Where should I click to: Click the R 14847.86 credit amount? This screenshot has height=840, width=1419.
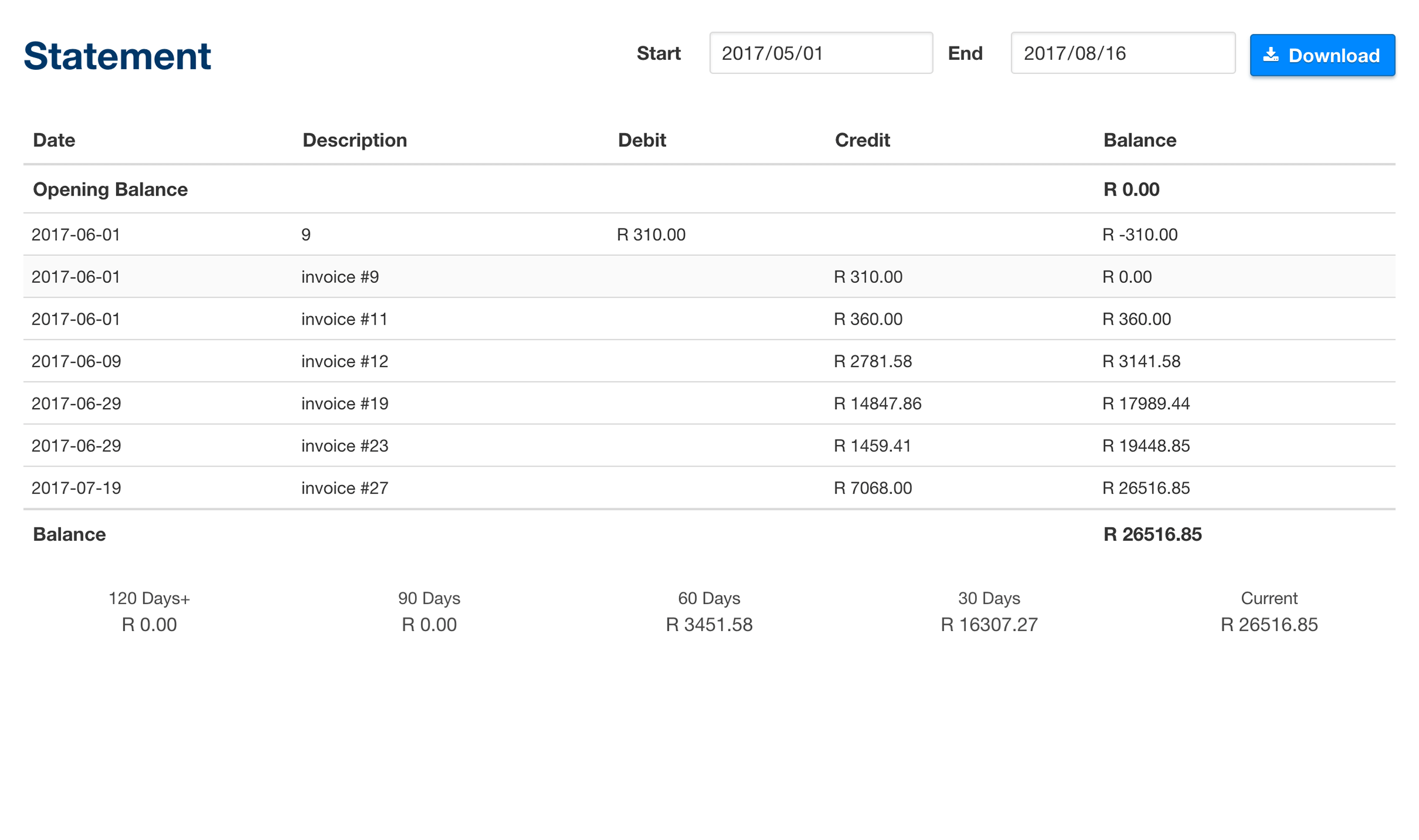tap(878, 404)
